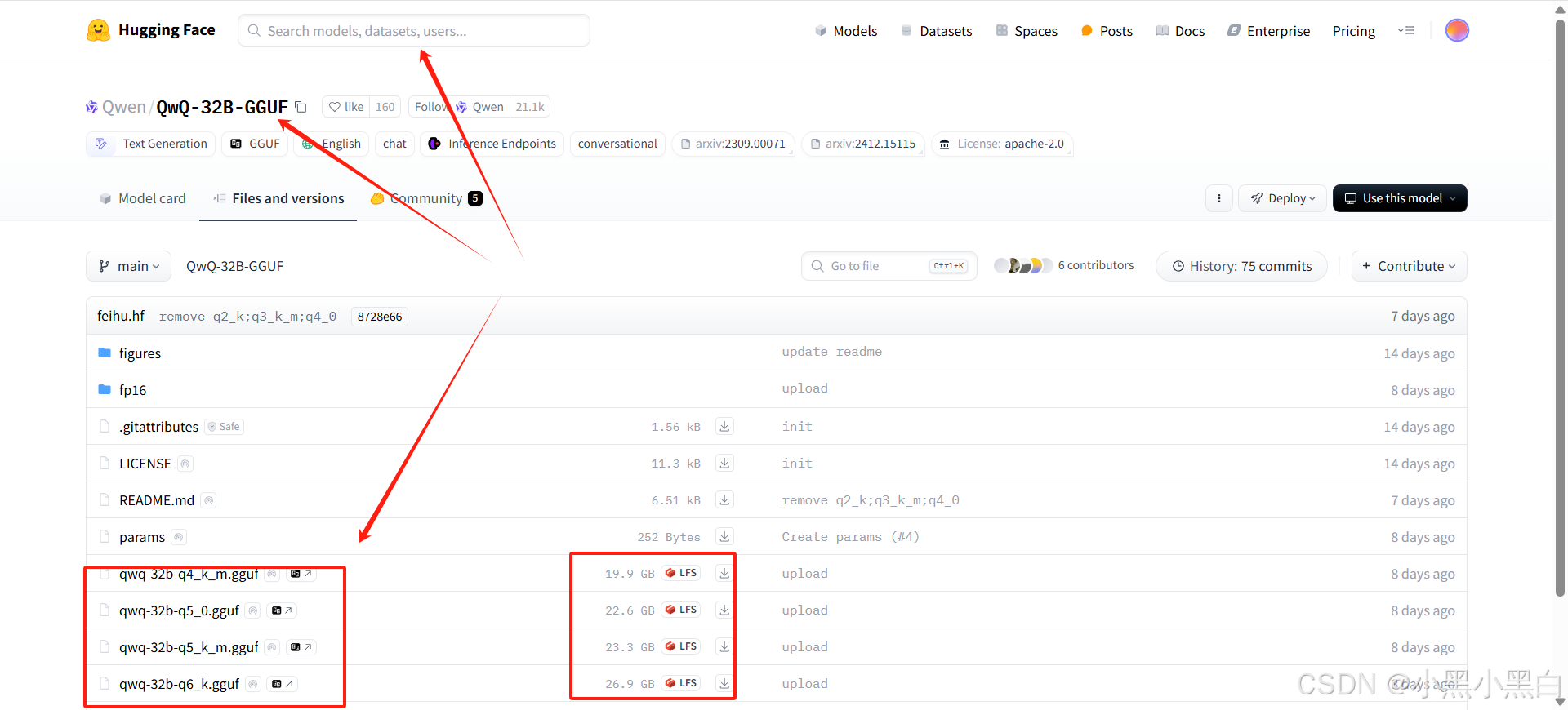Click the LFS badge for the 26.9 GB file

(x=681, y=683)
